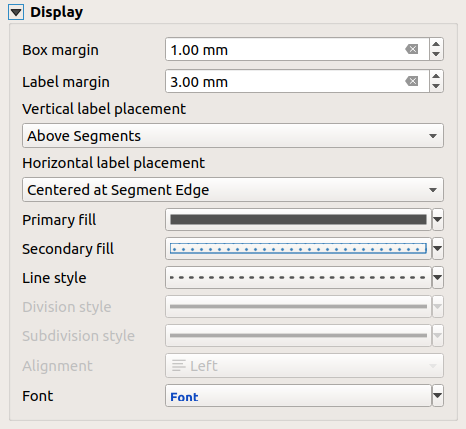Click the Vertical label placement label

(x=104, y=109)
